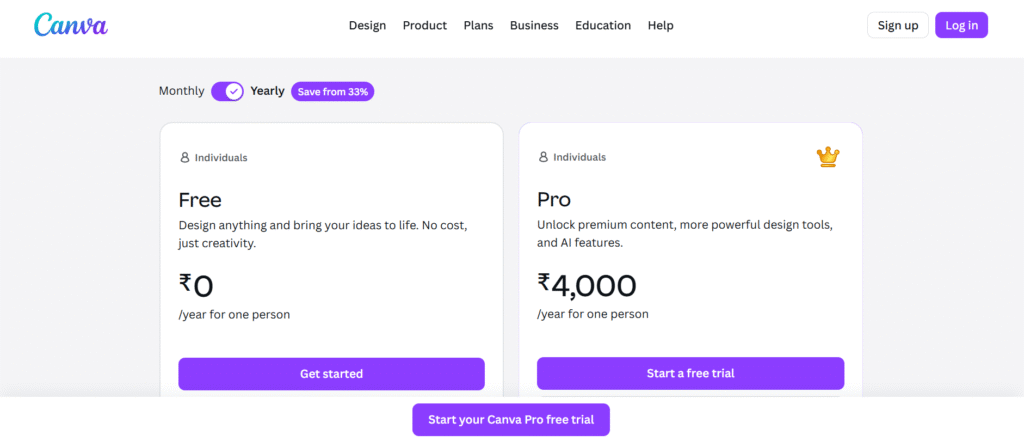Click the Canva logo
Image resolution: width=1024 pixels, height=441 pixels.
[70, 25]
